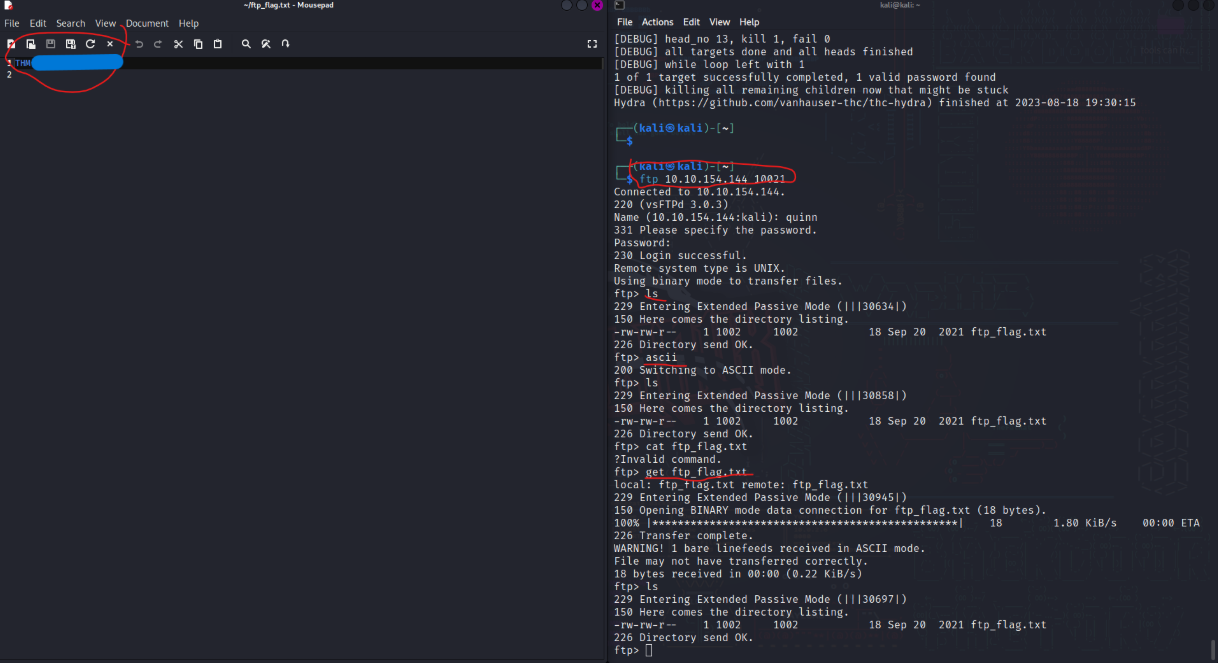The image size is (1218, 663).
Task: Click 'cat ftp_flag.txt' command text
Action: 696,446
